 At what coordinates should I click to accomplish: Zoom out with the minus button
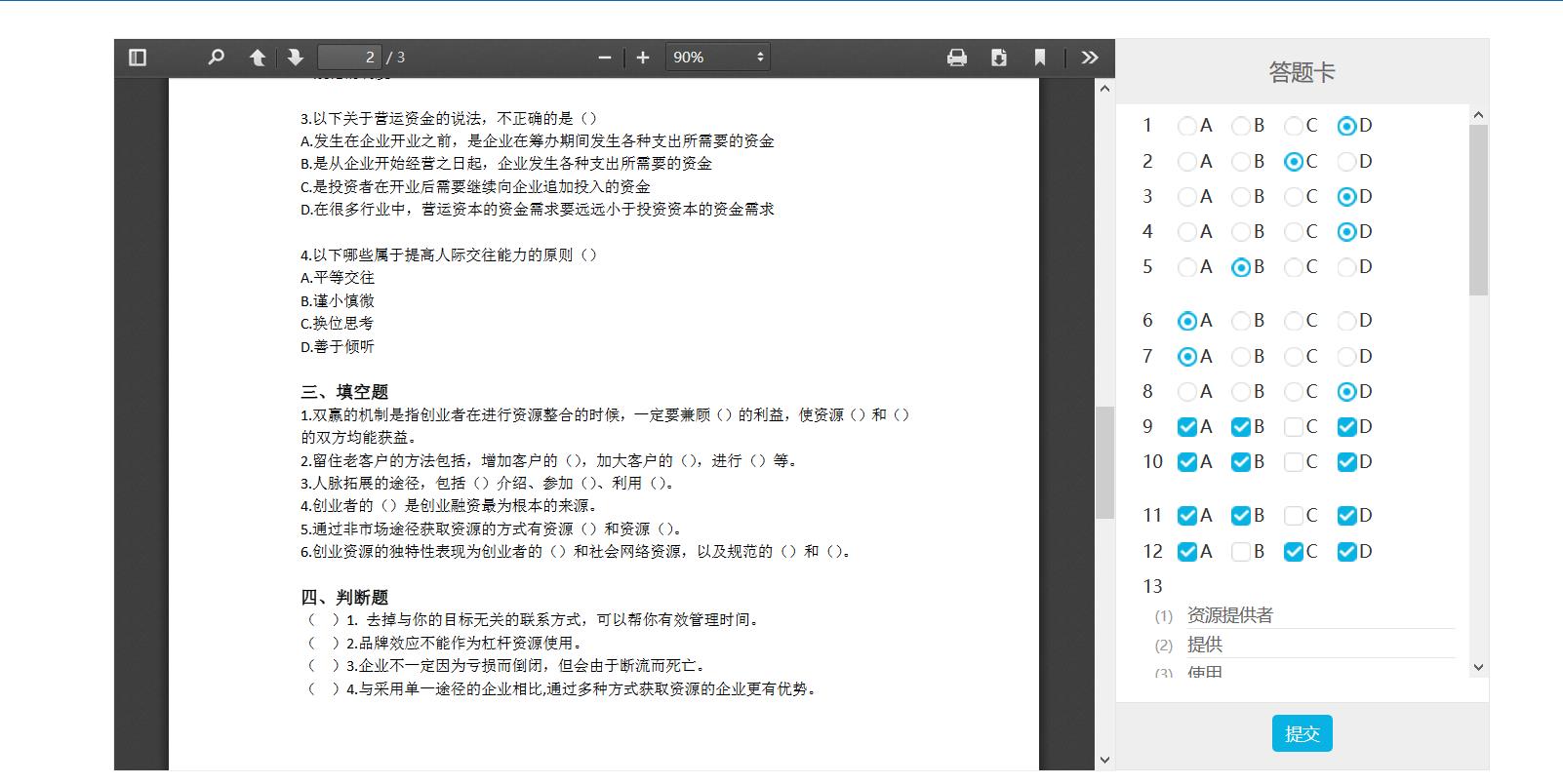[x=605, y=58]
